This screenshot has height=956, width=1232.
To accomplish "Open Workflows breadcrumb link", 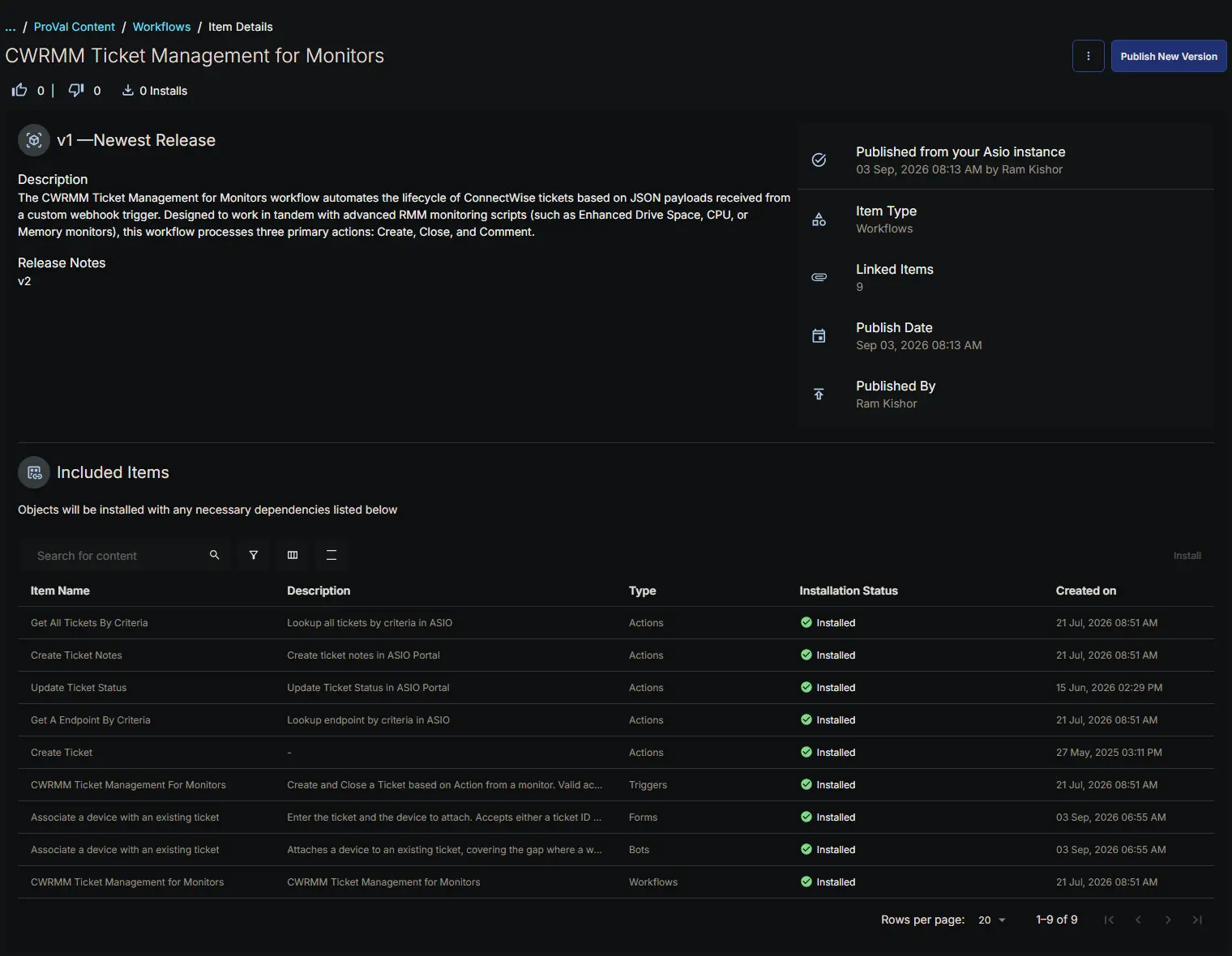I will click(161, 27).
